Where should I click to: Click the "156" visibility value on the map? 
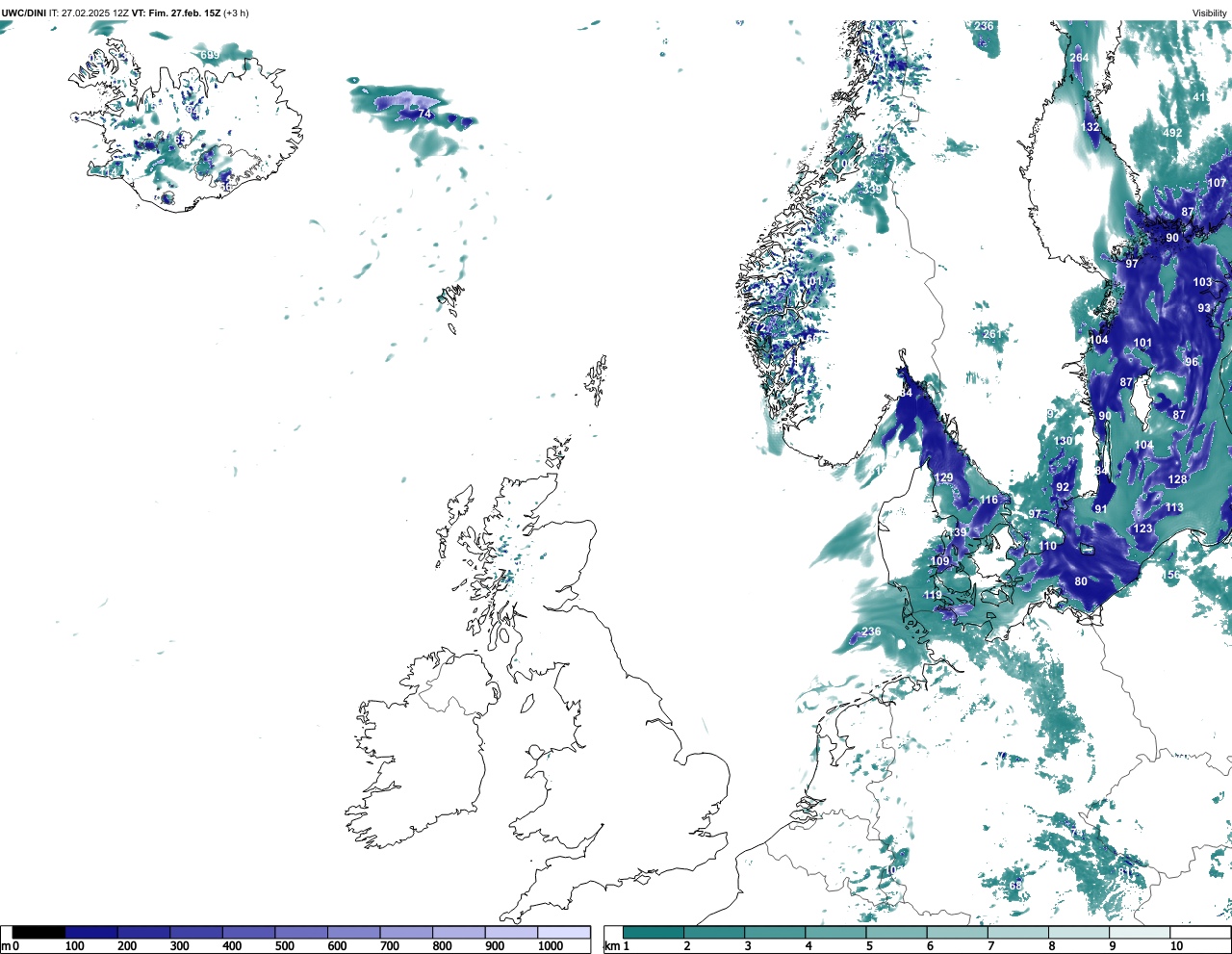[1170, 575]
